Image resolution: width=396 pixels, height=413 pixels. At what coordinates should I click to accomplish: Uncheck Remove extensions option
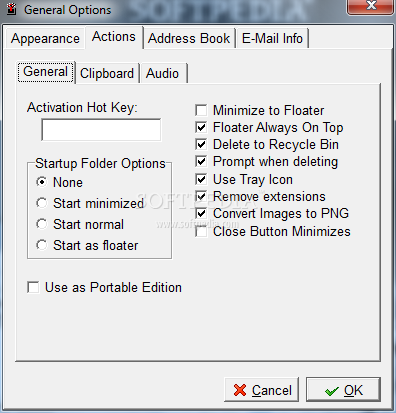pyautogui.click(x=201, y=196)
